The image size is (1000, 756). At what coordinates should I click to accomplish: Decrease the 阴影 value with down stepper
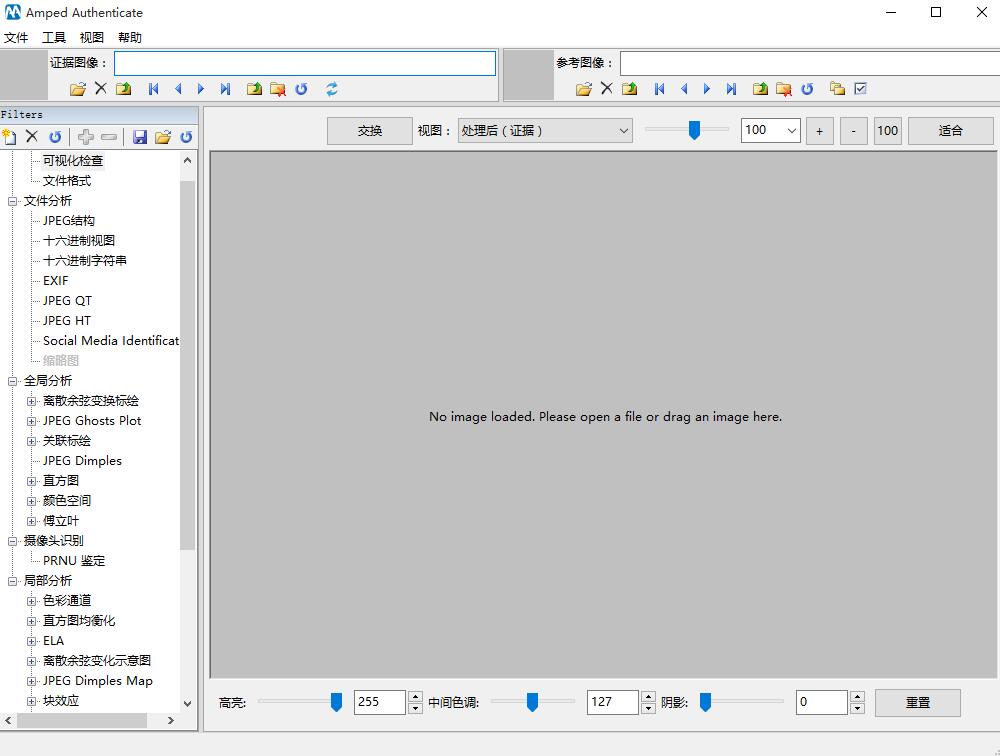click(858, 708)
